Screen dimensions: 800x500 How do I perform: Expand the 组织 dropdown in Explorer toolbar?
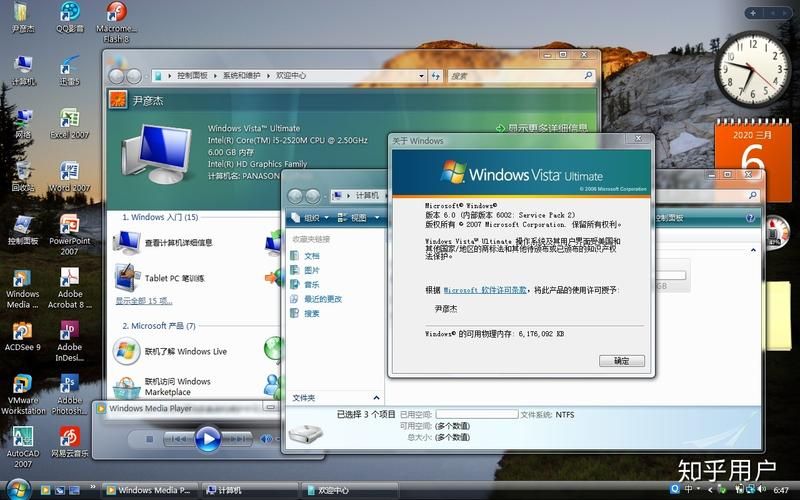[308, 218]
